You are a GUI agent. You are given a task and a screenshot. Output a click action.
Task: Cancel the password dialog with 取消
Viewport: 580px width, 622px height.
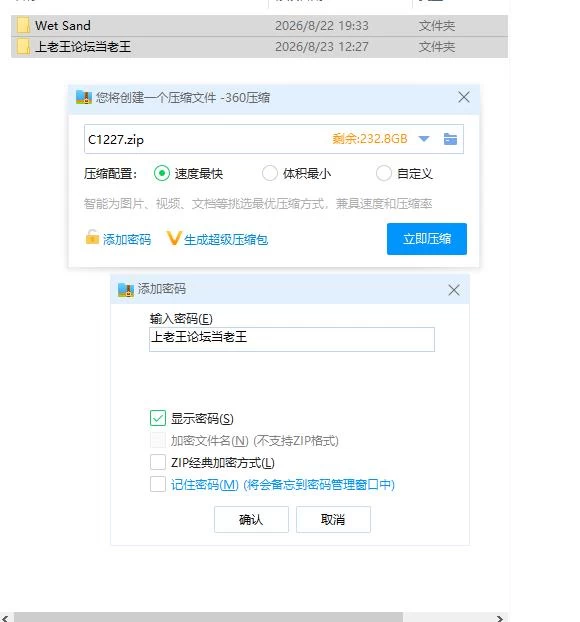[333, 519]
